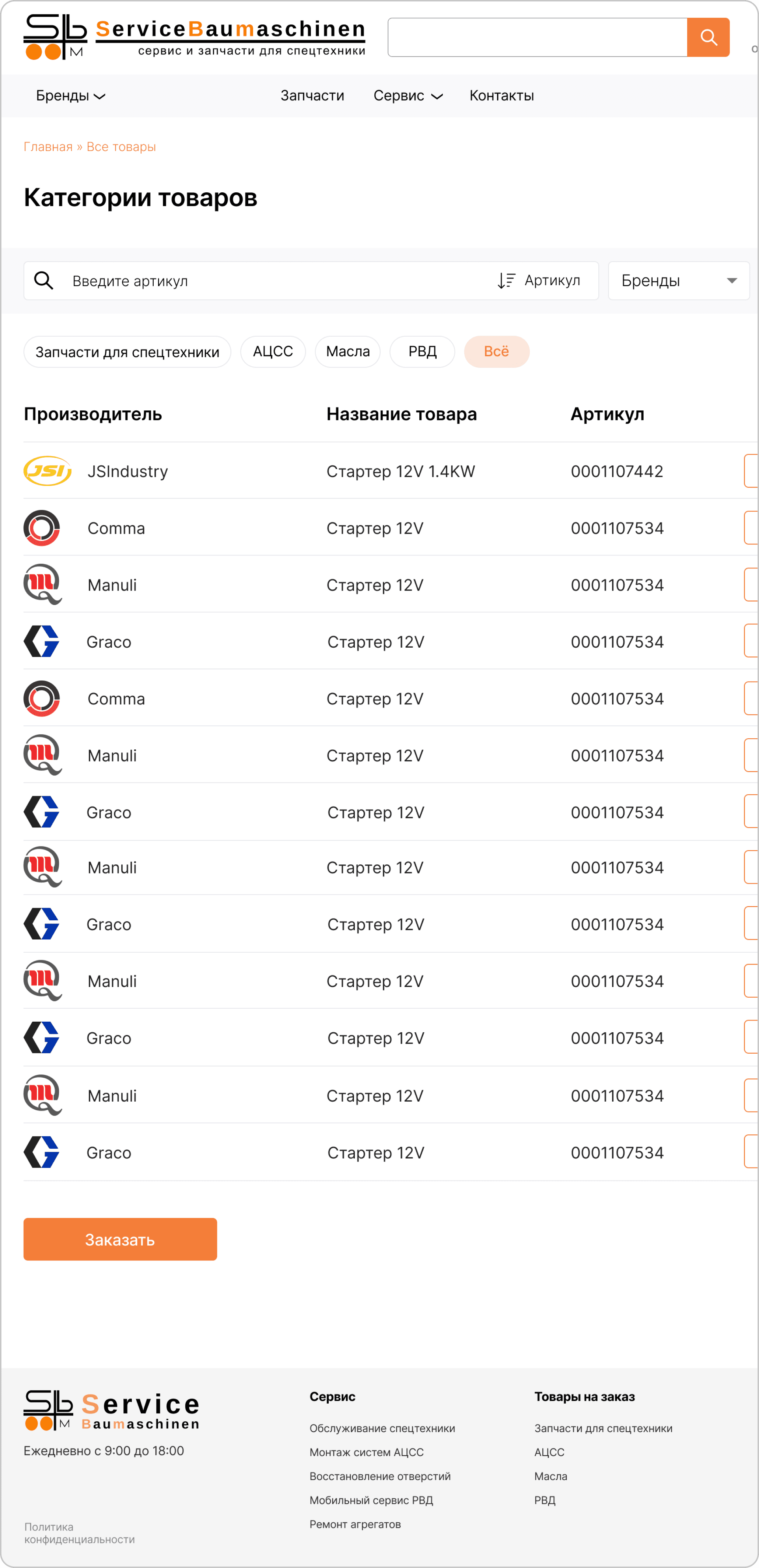Select the Масла category chip

347,352
